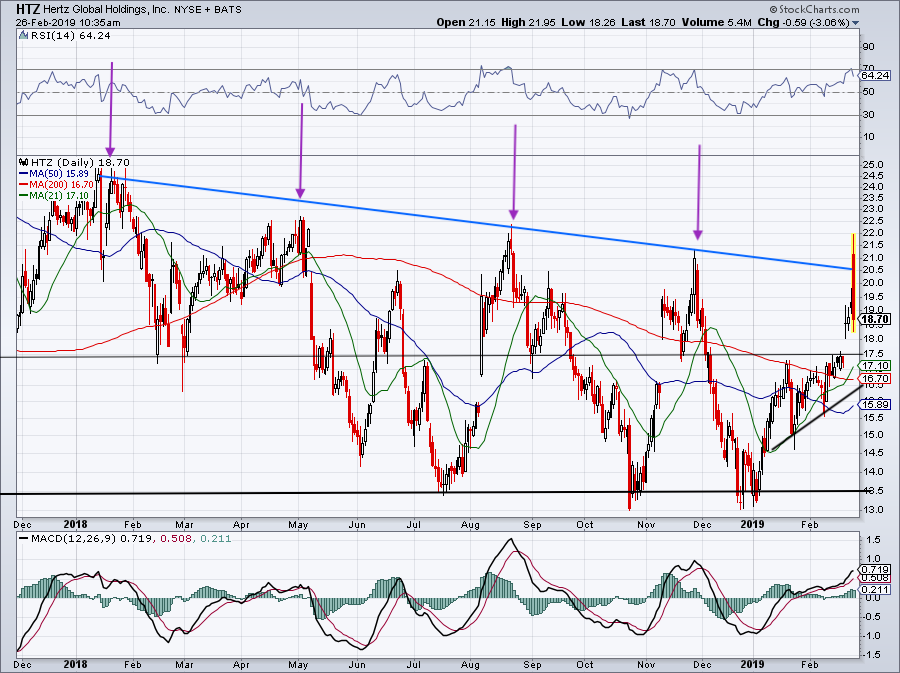Screen dimensions: 900x673
Task: Click the 0.719 MACD tag on right axis
Action: pos(875,570)
